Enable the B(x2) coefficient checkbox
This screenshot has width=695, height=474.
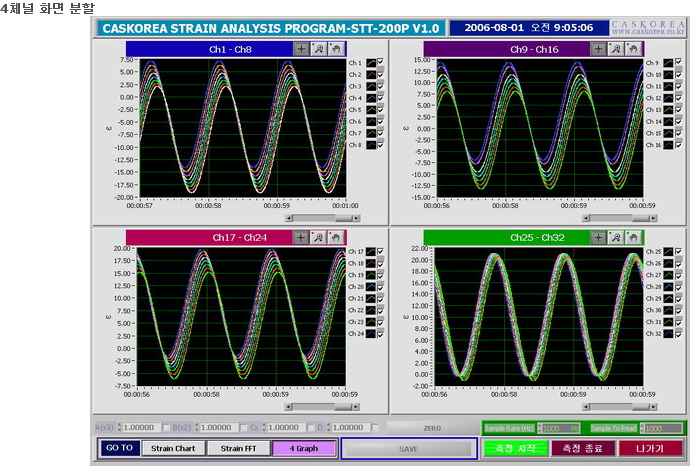coord(243,427)
